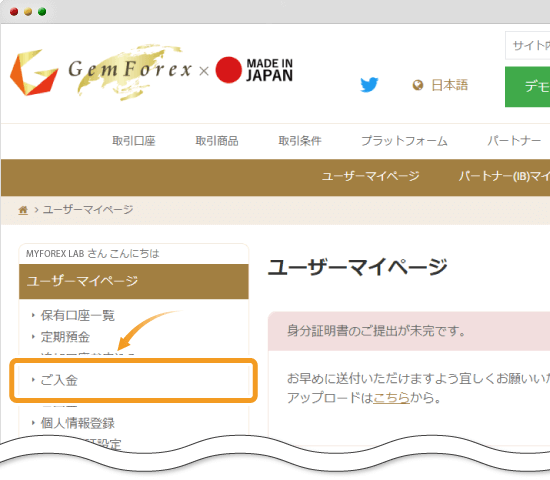The width and height of the screenshot is (550, 480).
Task: Select パートナー(IB)マイページ tab in gold bar
Action: [x=504, y=176]
